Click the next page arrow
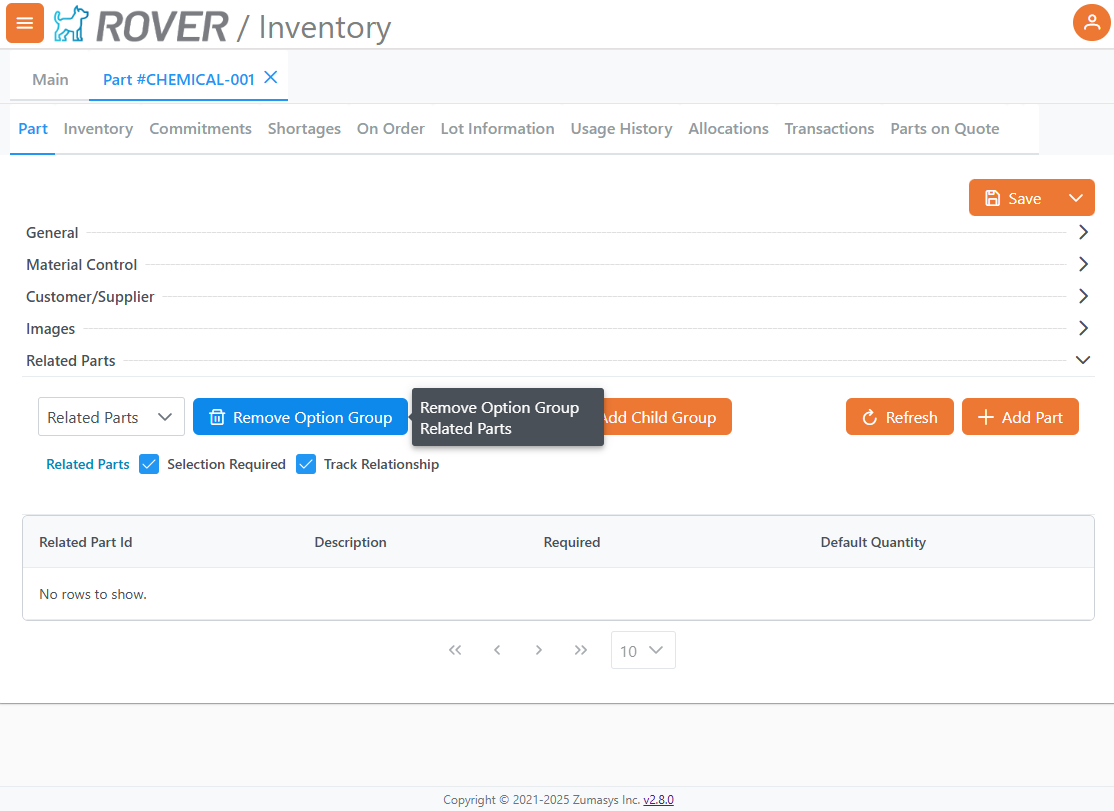 tap(539, 650)
